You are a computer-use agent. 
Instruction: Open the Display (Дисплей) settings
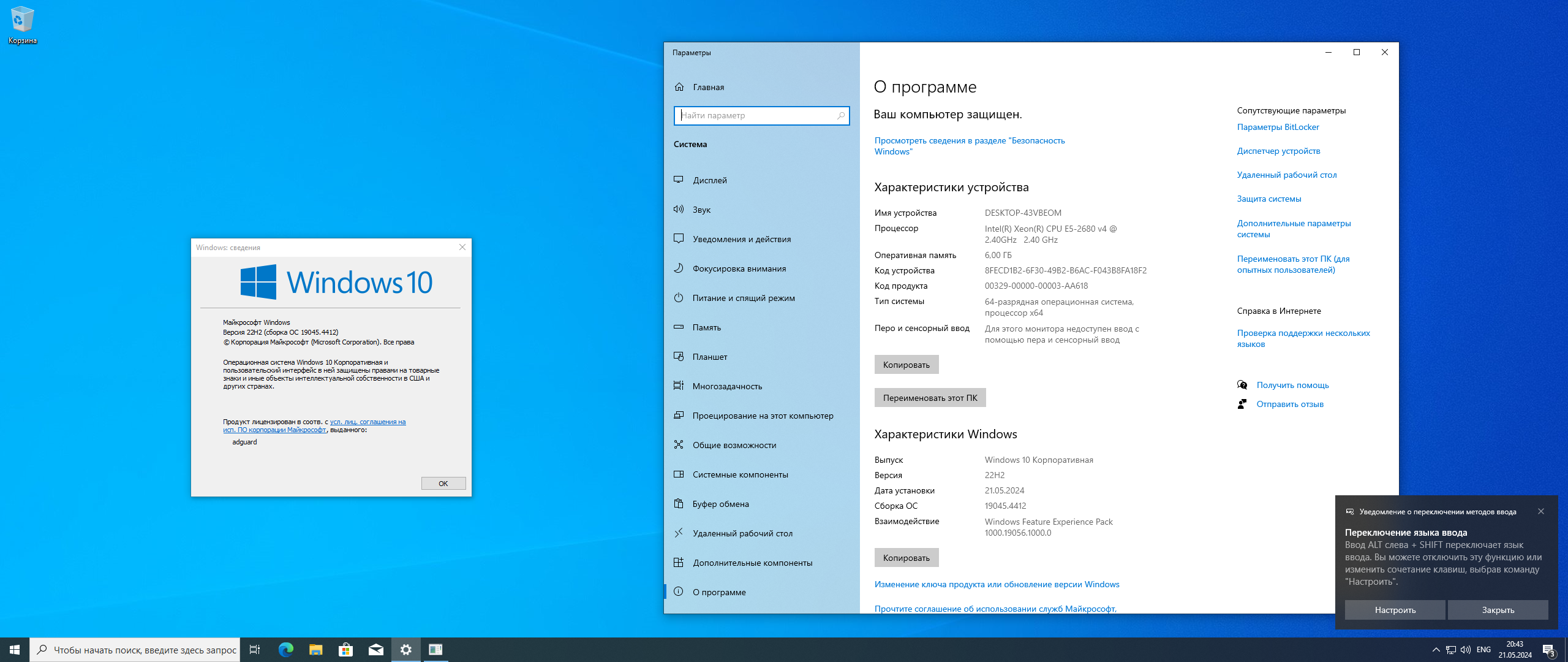pyautogui.click(x=709, y=180)
